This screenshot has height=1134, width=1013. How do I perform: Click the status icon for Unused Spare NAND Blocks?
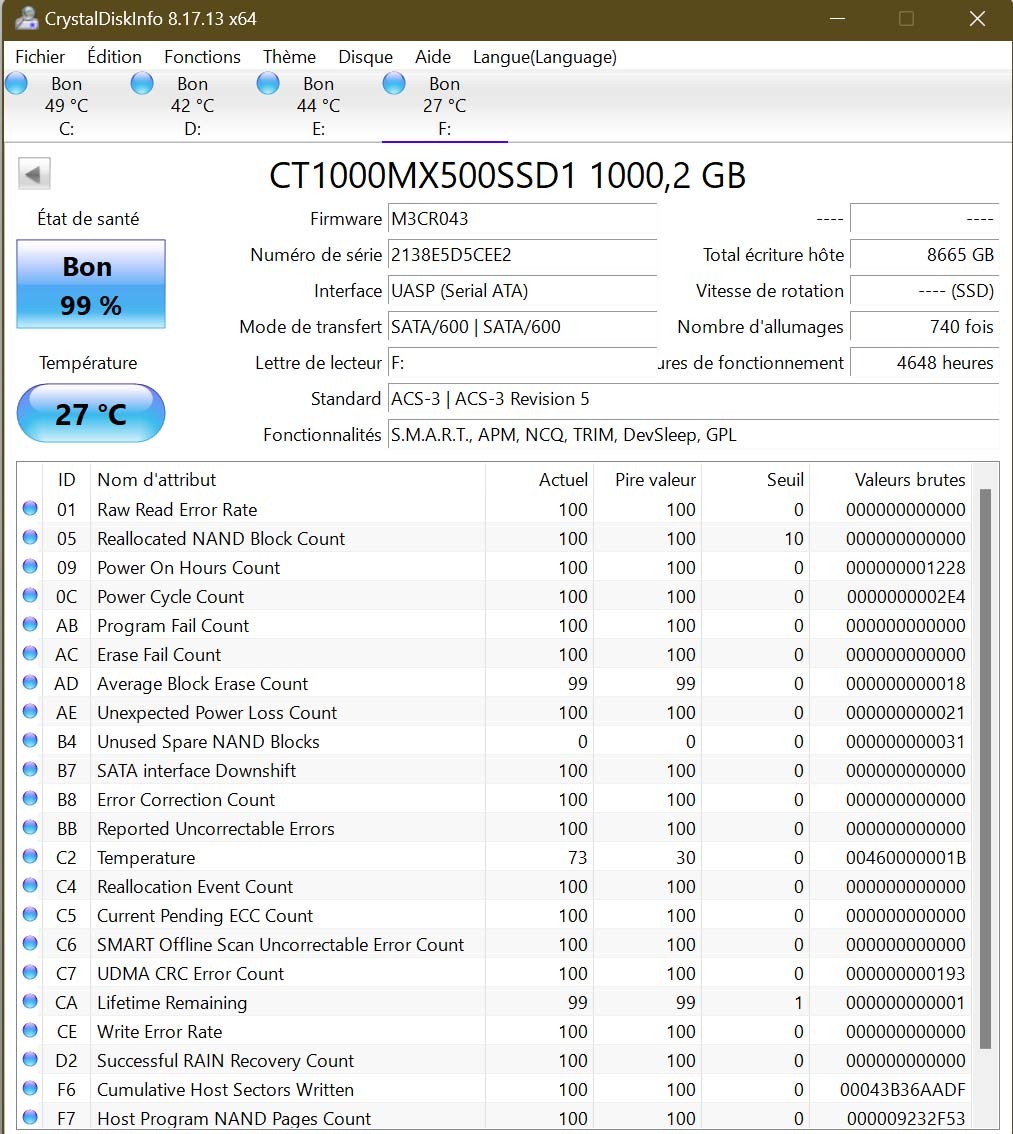(30, 740)
